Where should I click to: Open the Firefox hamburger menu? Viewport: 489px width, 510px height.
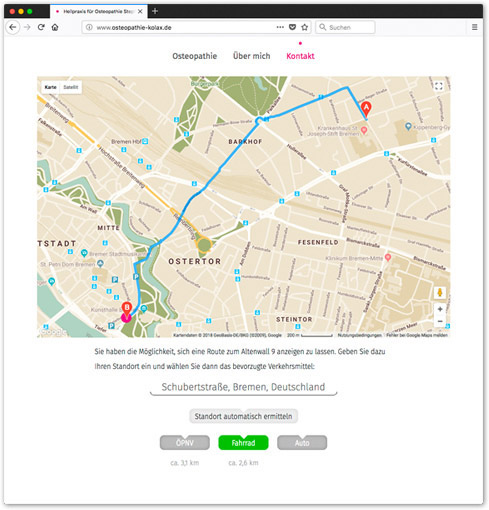tap(475, 27)
